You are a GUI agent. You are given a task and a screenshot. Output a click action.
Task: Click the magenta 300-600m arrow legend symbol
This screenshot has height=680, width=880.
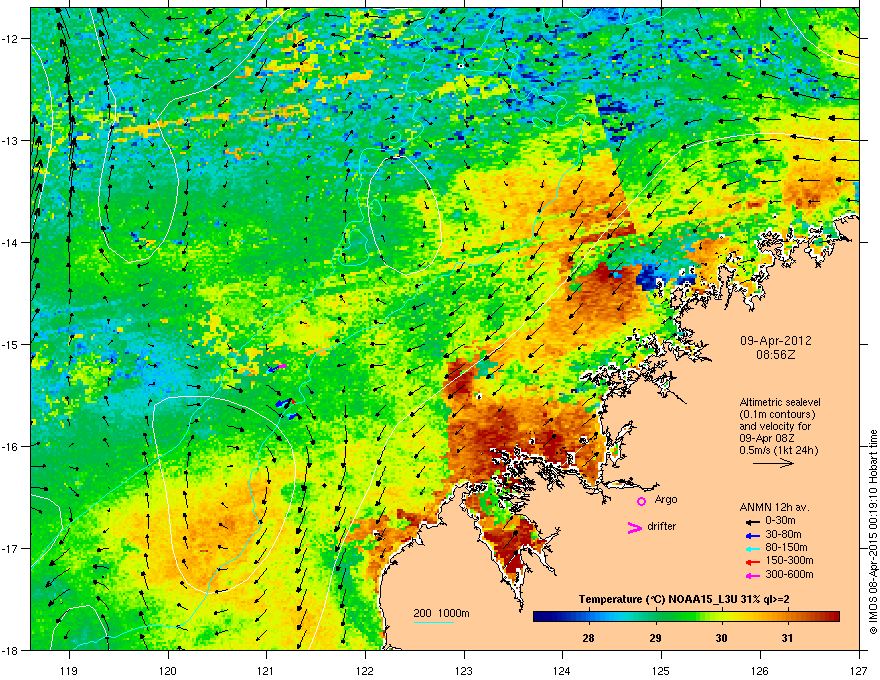752,575
